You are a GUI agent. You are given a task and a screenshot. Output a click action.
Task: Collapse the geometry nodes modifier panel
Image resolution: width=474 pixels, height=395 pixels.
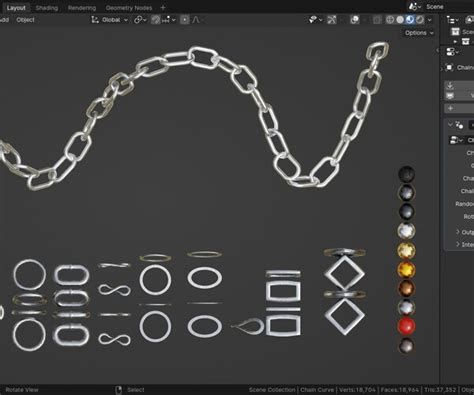450,124
